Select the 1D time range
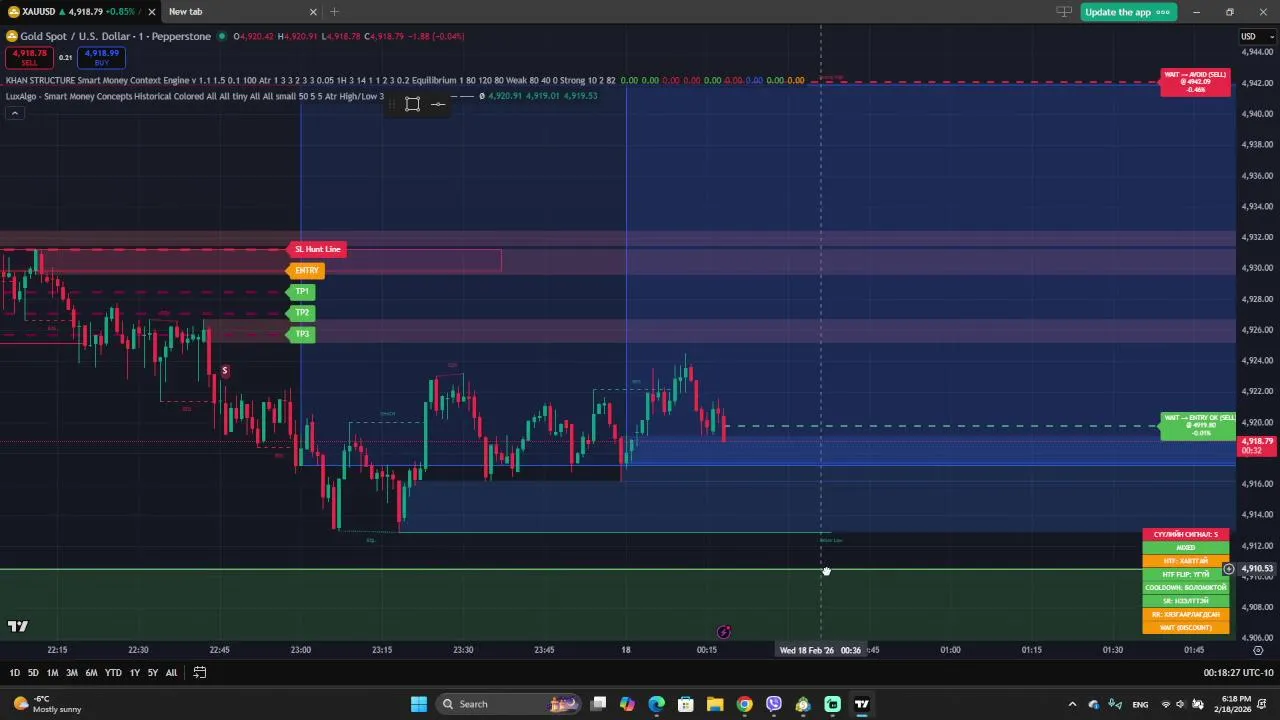The width and height of the screenshot is (1280, 720). [x=14, y=673]
